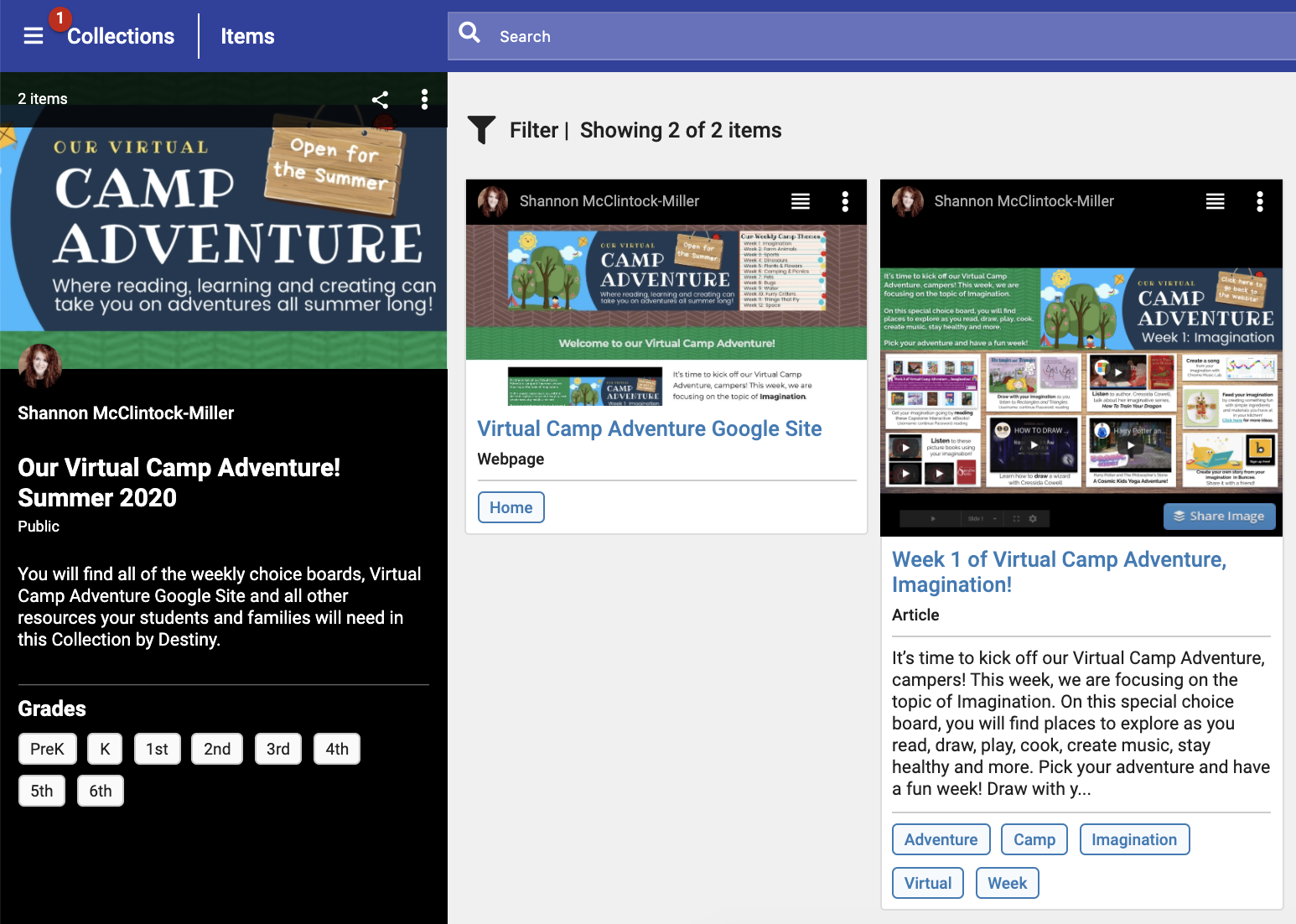This screenshot has width=1296, height=924.
Task: Open the collection banner three-dot menu
Action: 425,99
